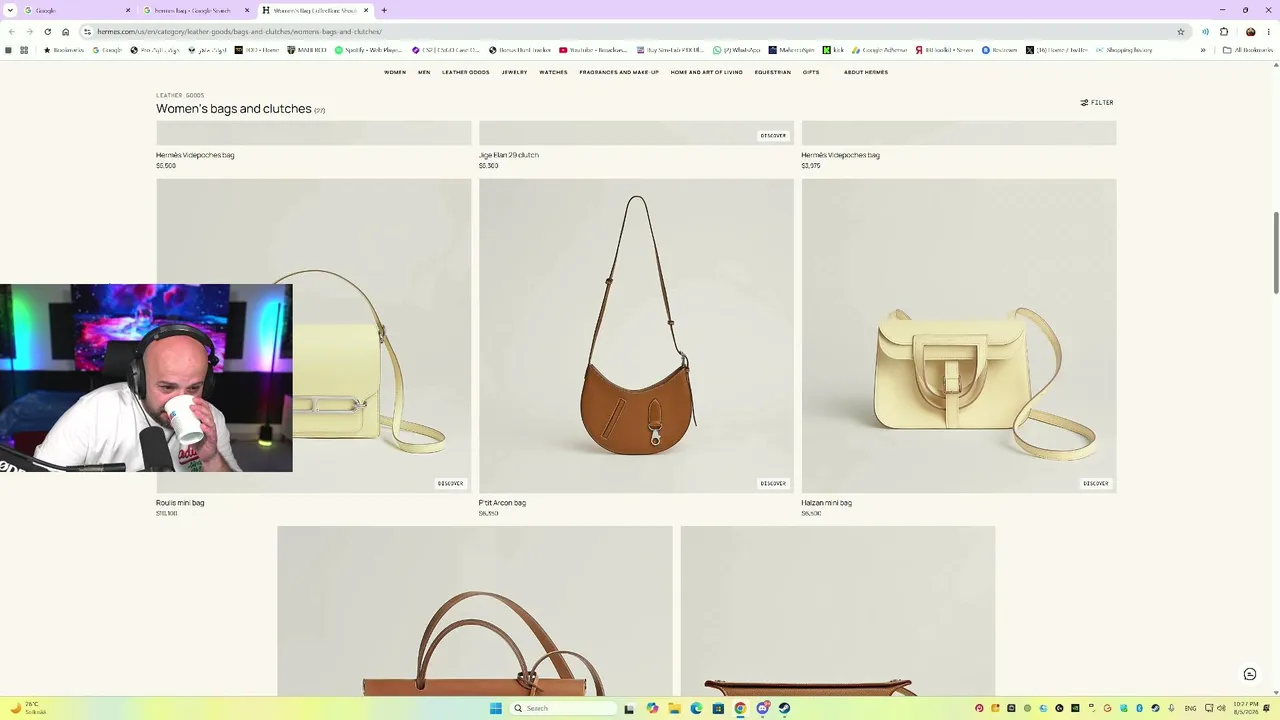
Task: Open the weather widget on the taskbar
Action: click(x=28, y=708)
